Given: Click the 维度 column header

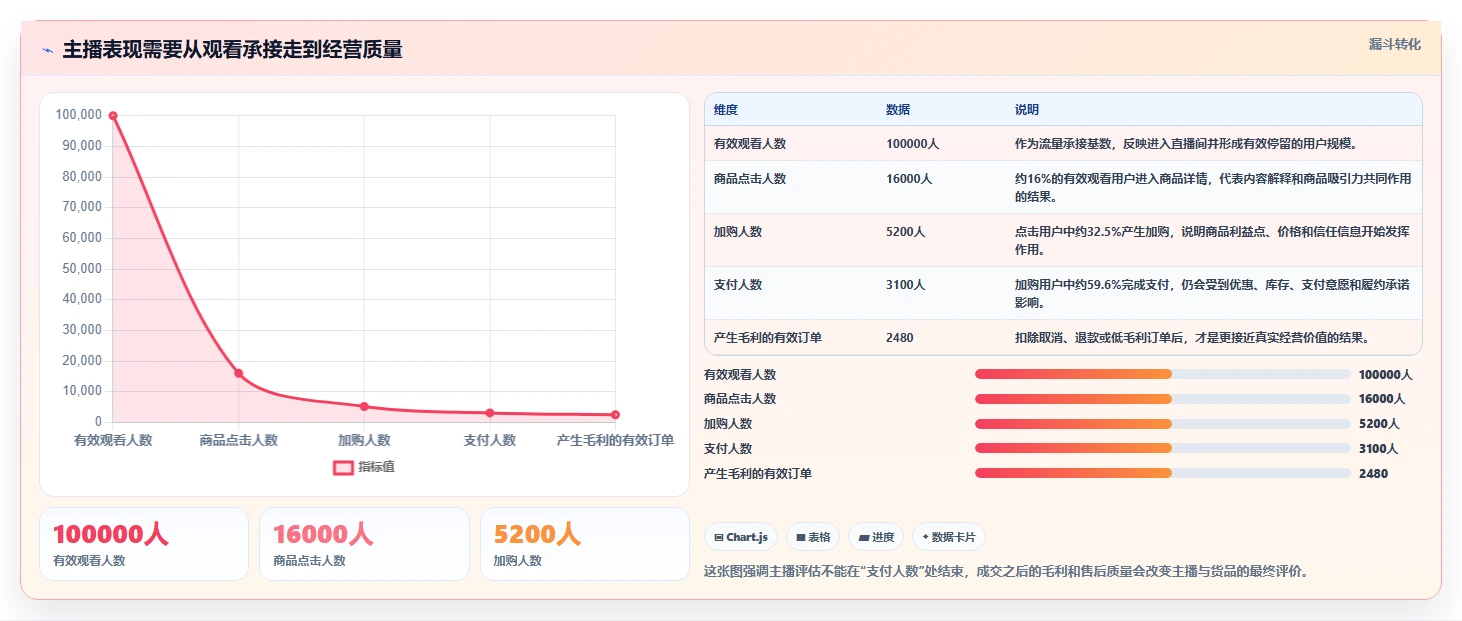Looking at the screenshot, I should (x=726, y=110).
